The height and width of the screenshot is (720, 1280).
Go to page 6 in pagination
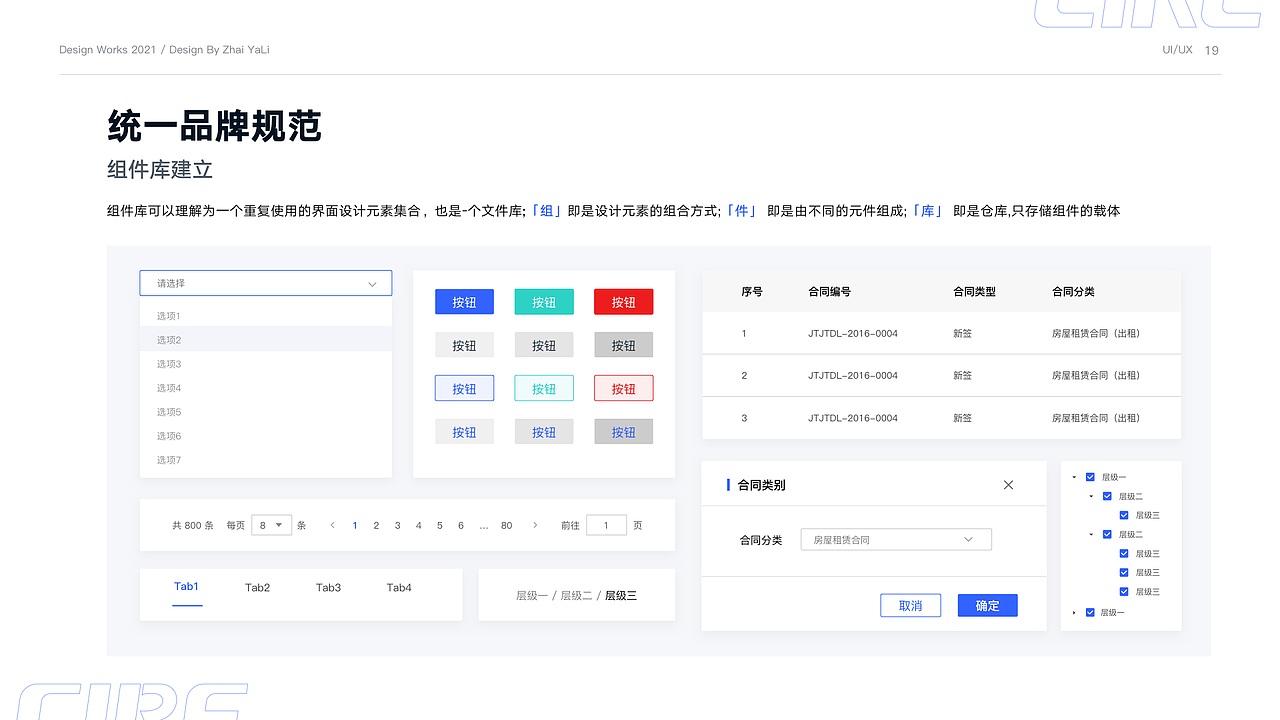pos(461,525)
